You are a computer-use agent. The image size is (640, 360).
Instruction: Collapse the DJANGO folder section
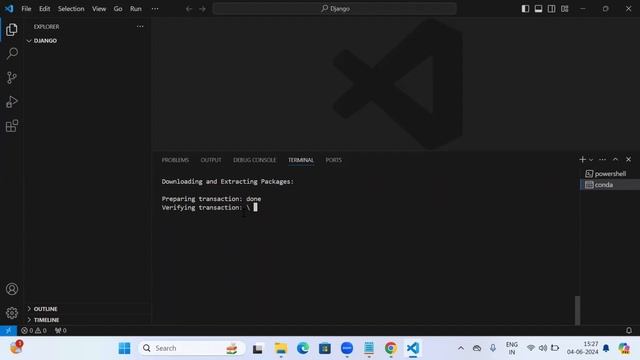88,41
